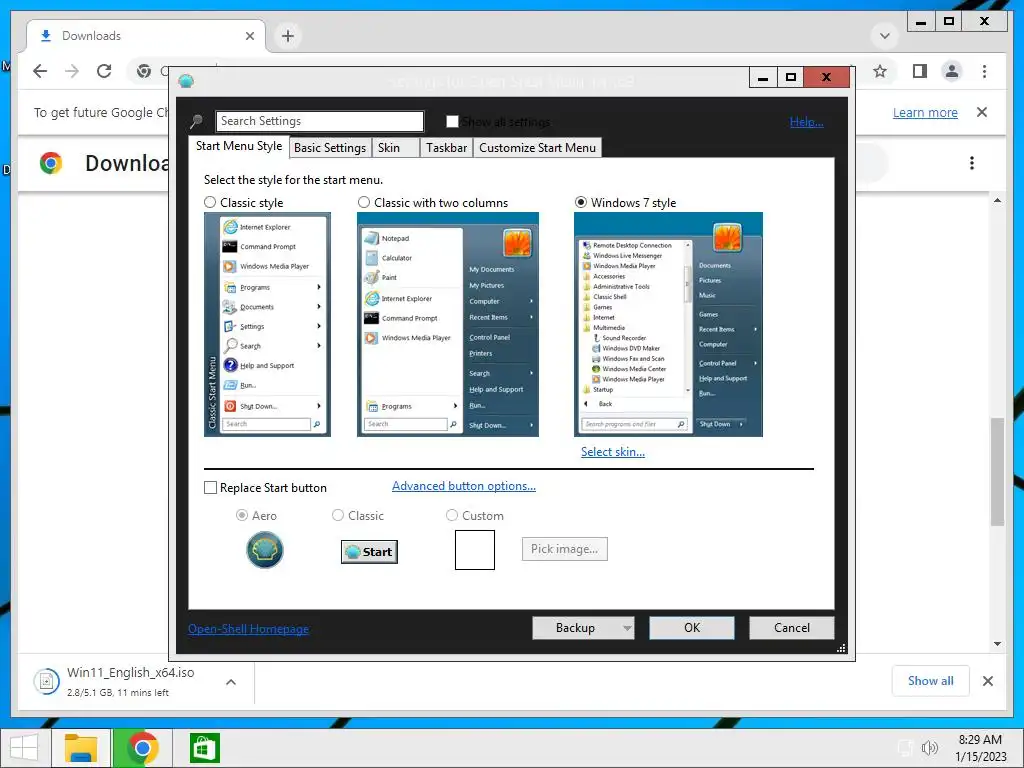This screenshot has width=1024, height=768.
Task: Open the Taskbar tab
Action: tap(447, 148)
